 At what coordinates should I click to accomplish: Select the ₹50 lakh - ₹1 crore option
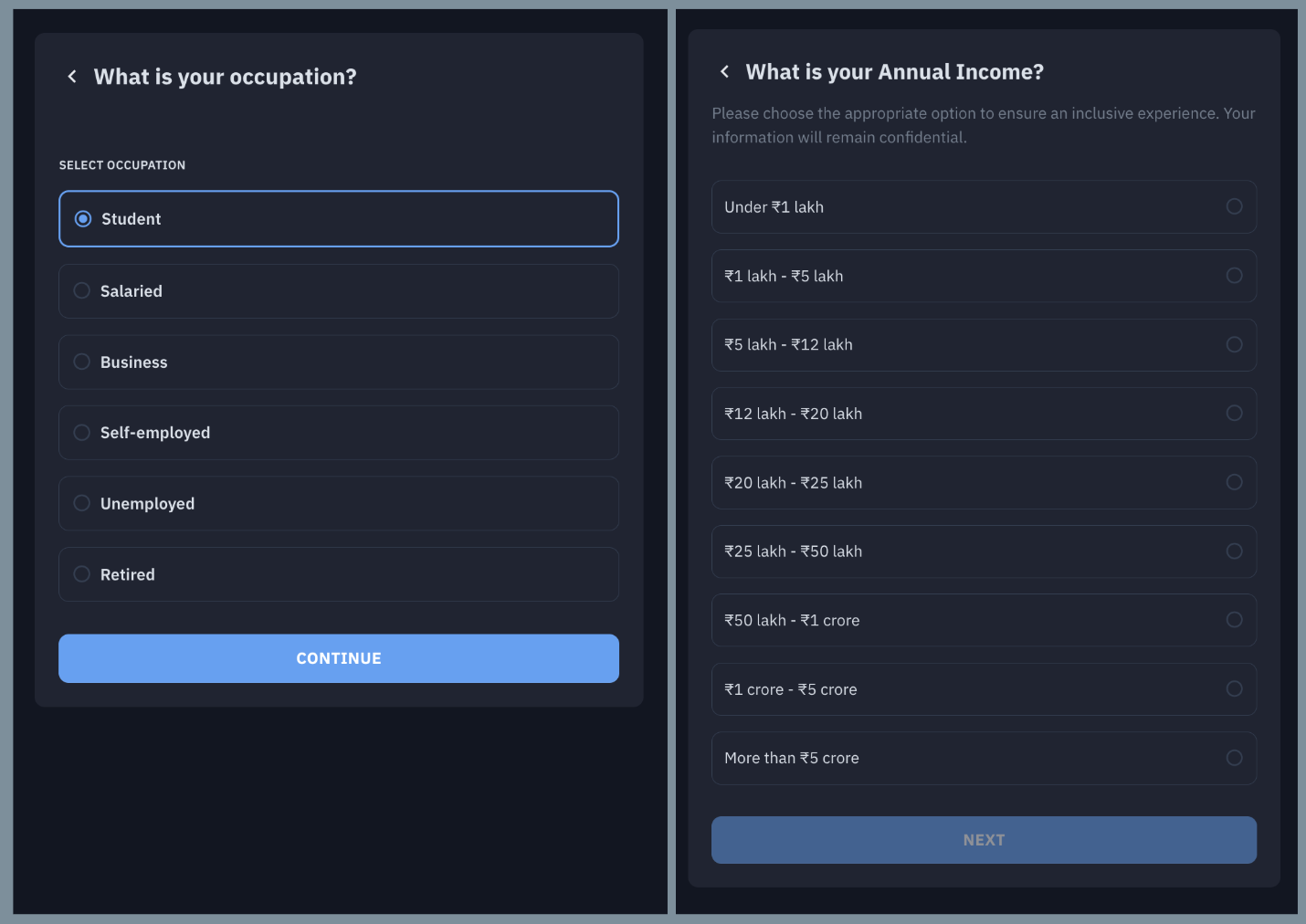coord(1233,620)
